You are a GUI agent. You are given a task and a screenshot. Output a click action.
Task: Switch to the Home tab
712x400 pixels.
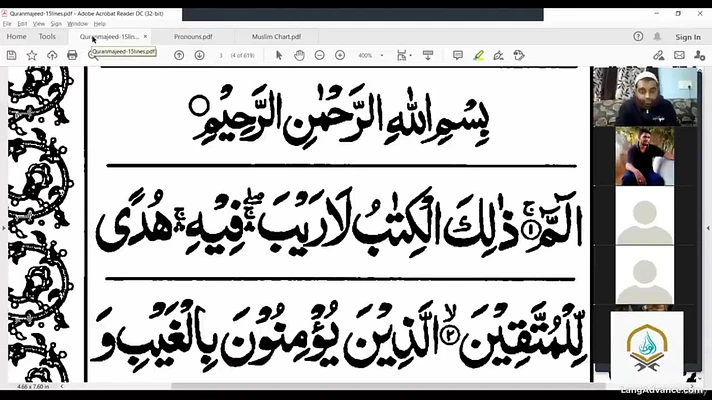point(16,36)
